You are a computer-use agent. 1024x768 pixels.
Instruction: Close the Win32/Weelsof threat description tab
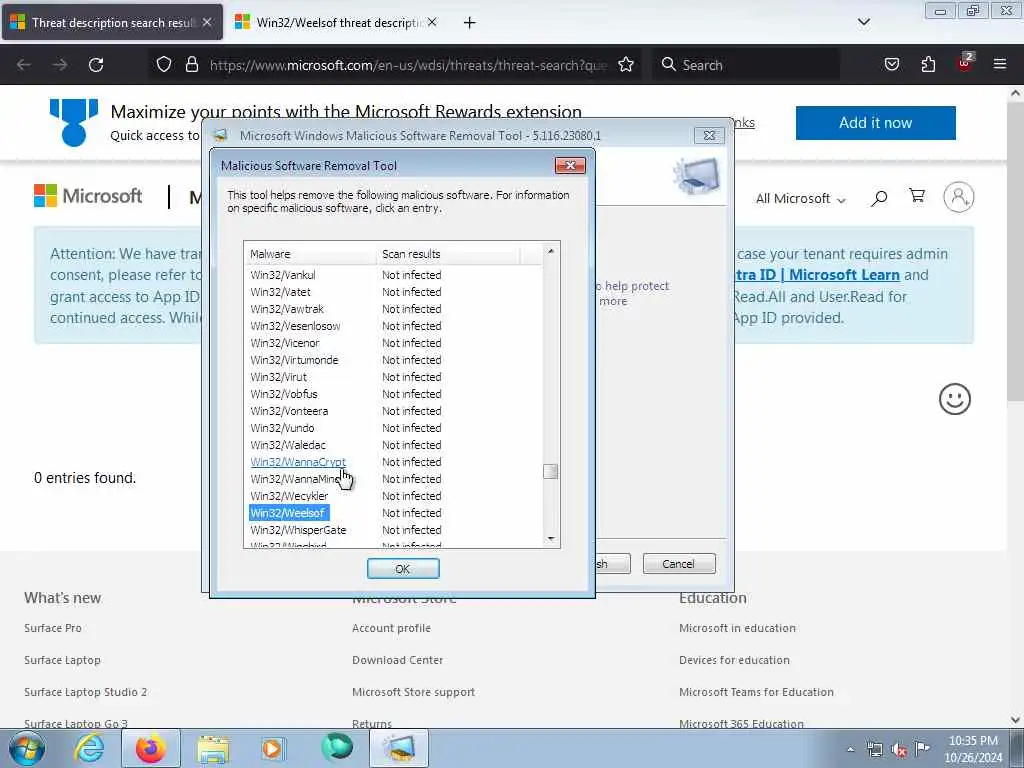pyautogui.click(x=432, y=22)
